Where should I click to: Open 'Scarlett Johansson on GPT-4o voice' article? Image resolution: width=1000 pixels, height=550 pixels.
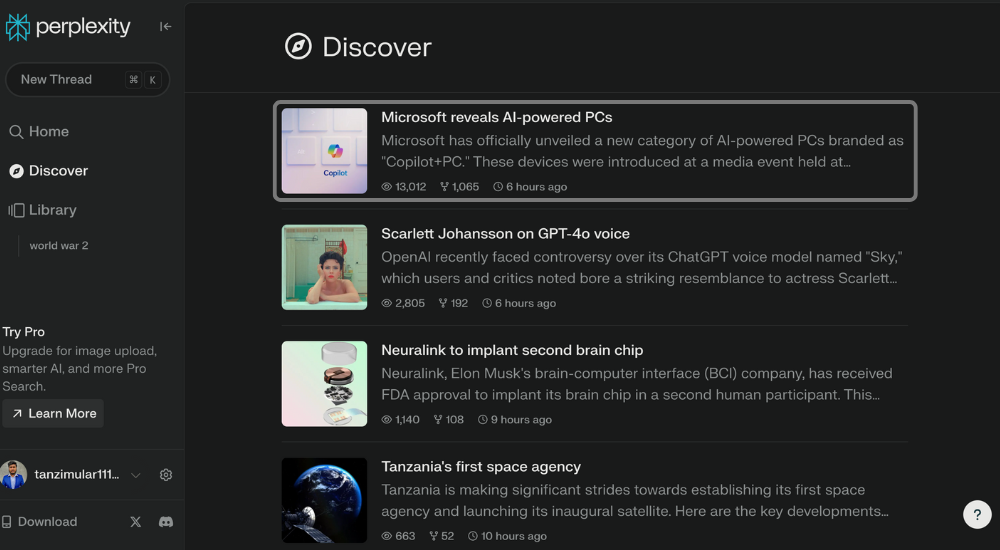point(505,234)
